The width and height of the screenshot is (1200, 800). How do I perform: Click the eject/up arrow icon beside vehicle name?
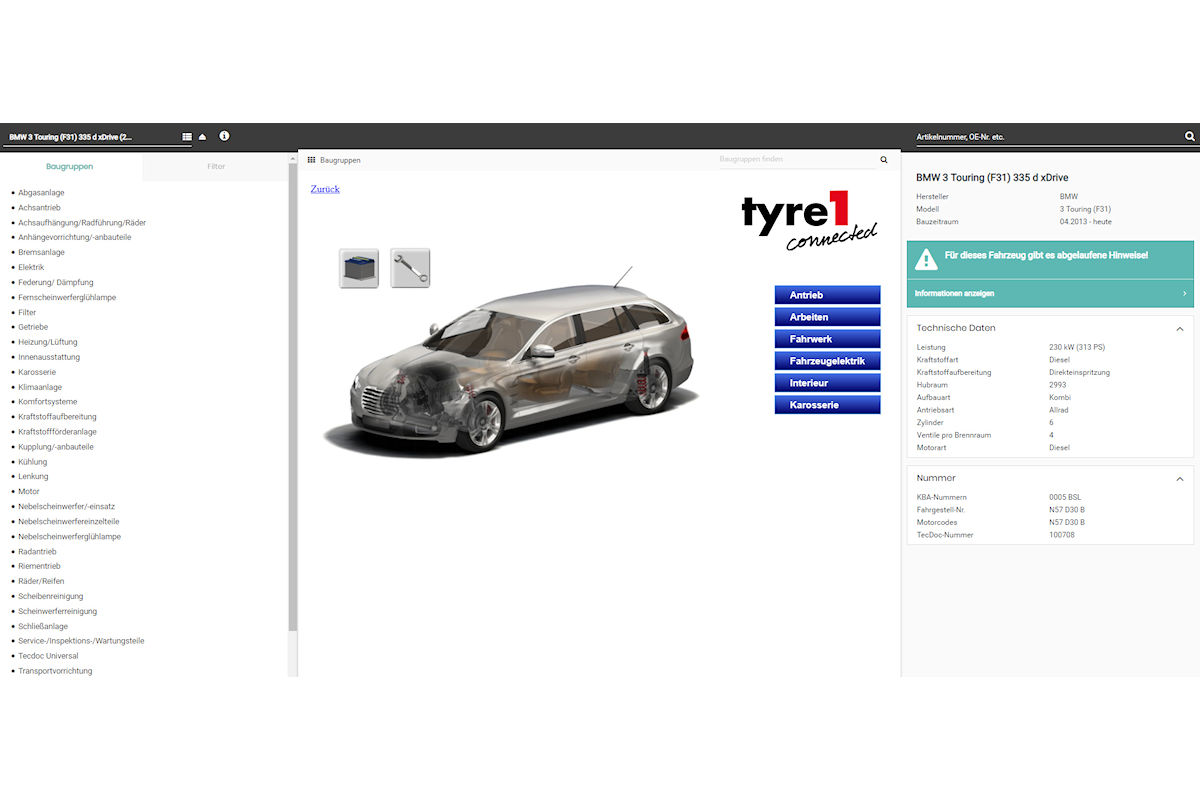click(203, 136)
